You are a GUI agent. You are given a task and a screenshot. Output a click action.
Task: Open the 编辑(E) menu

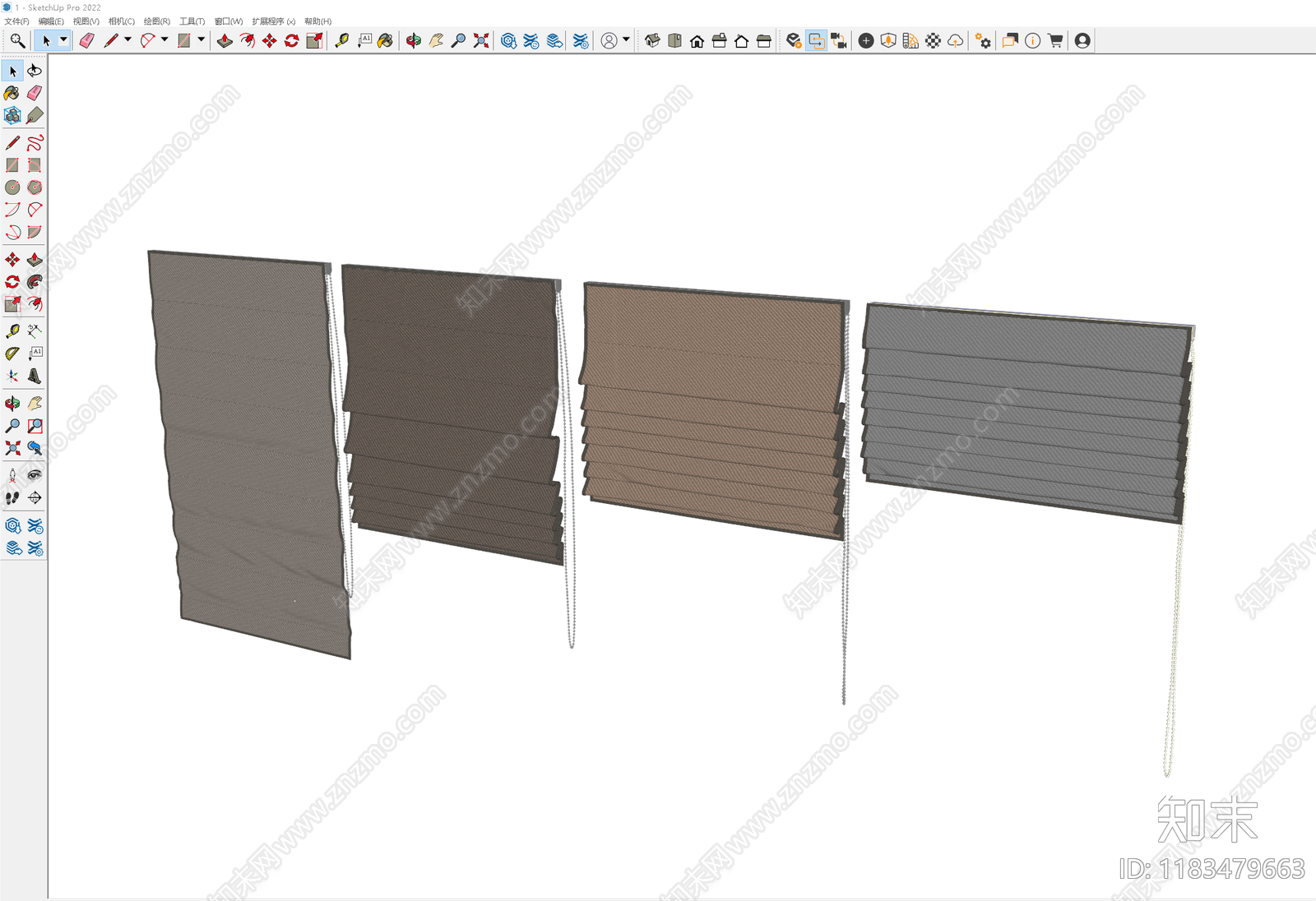coord(51,21)
